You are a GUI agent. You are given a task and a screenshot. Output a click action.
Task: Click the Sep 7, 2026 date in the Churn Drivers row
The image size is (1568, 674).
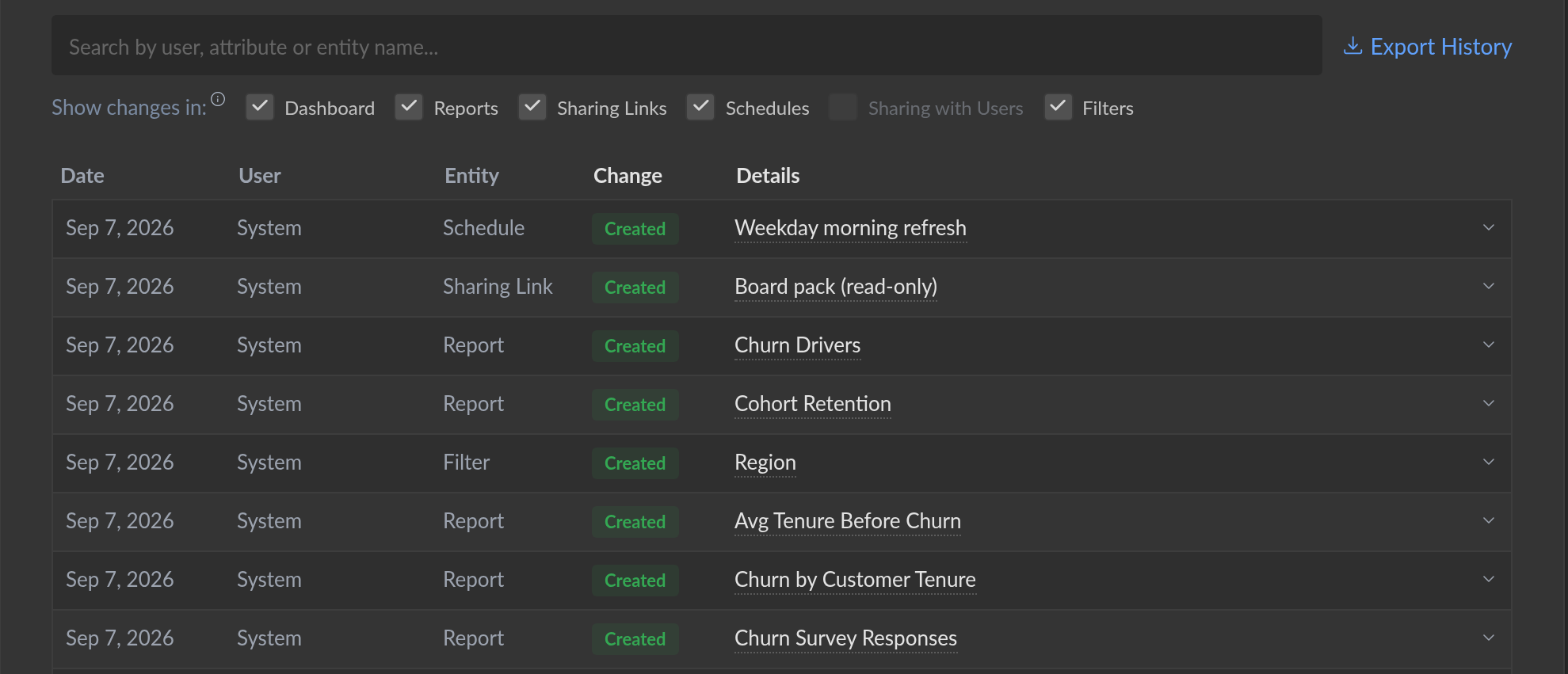tap(120, 345)
